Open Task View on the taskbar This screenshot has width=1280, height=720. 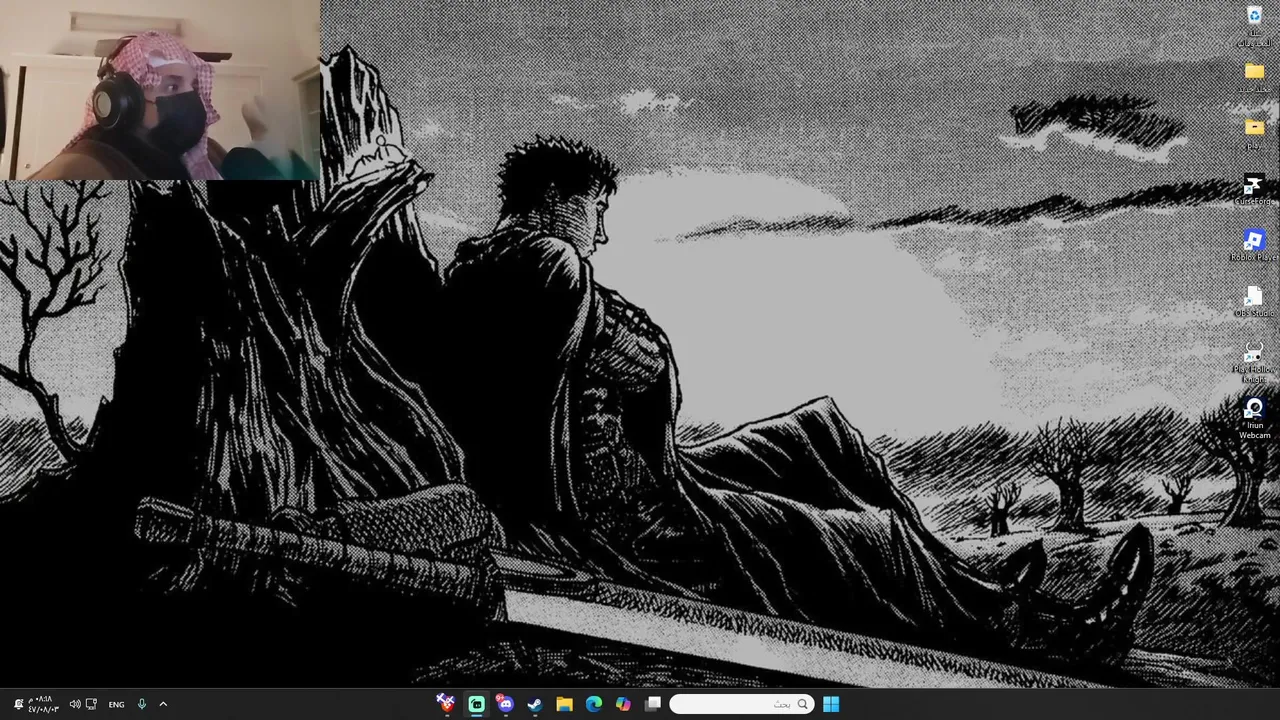pos(653,704)
